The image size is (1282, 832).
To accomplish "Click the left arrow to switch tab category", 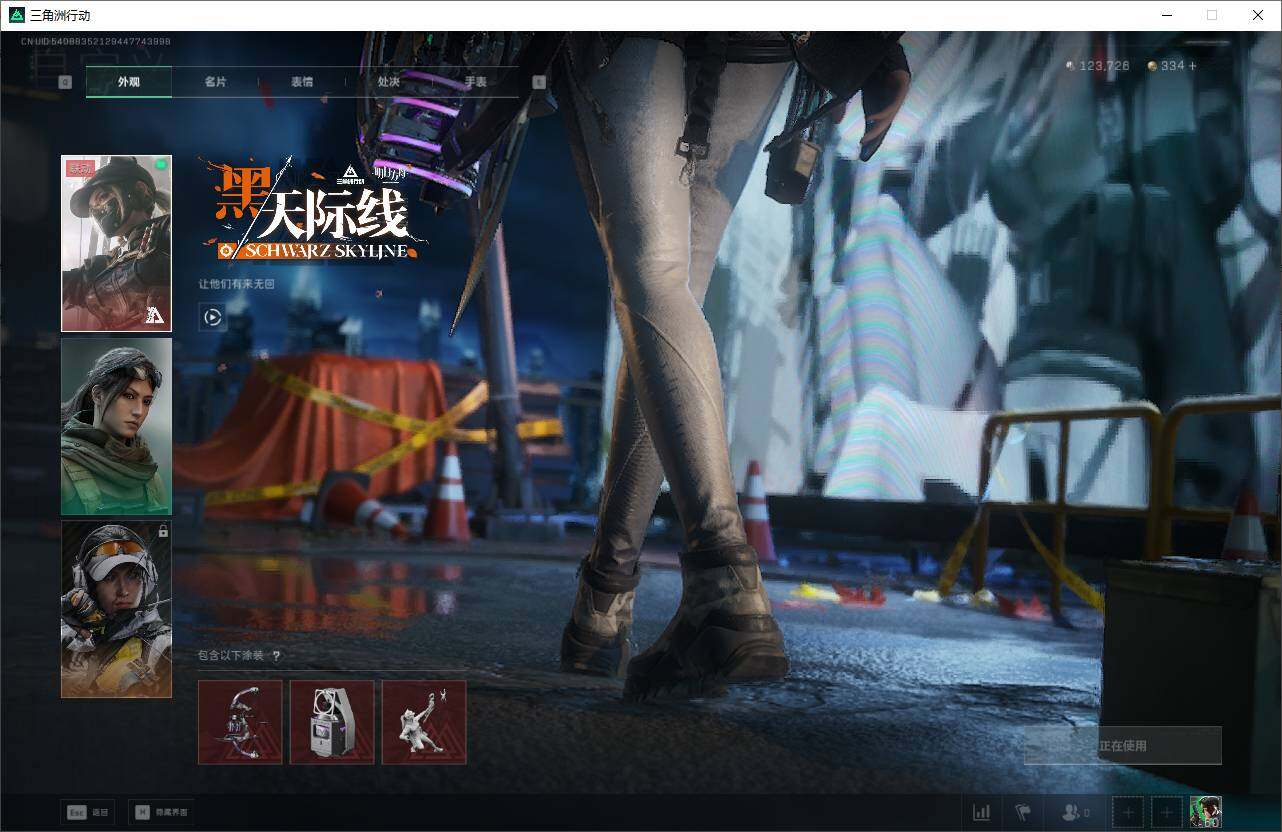I will tap(66, 81).
